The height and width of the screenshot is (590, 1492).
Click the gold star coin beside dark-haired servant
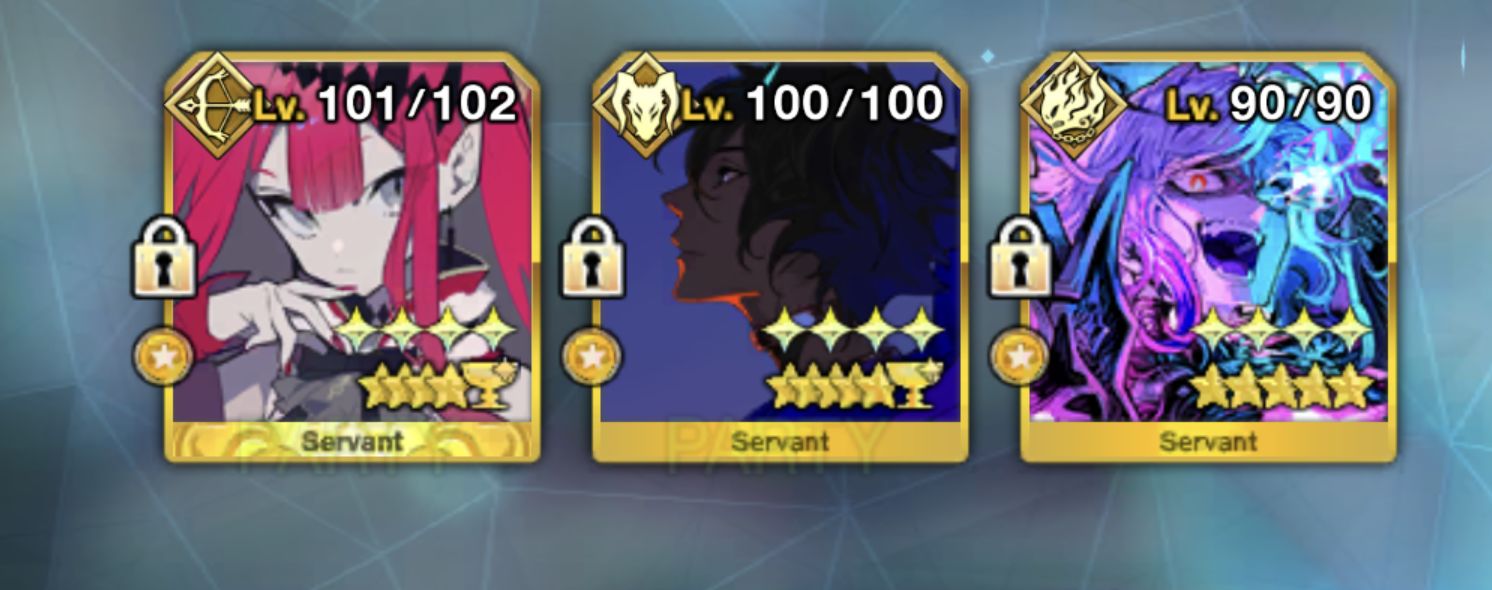click(591, 358)
